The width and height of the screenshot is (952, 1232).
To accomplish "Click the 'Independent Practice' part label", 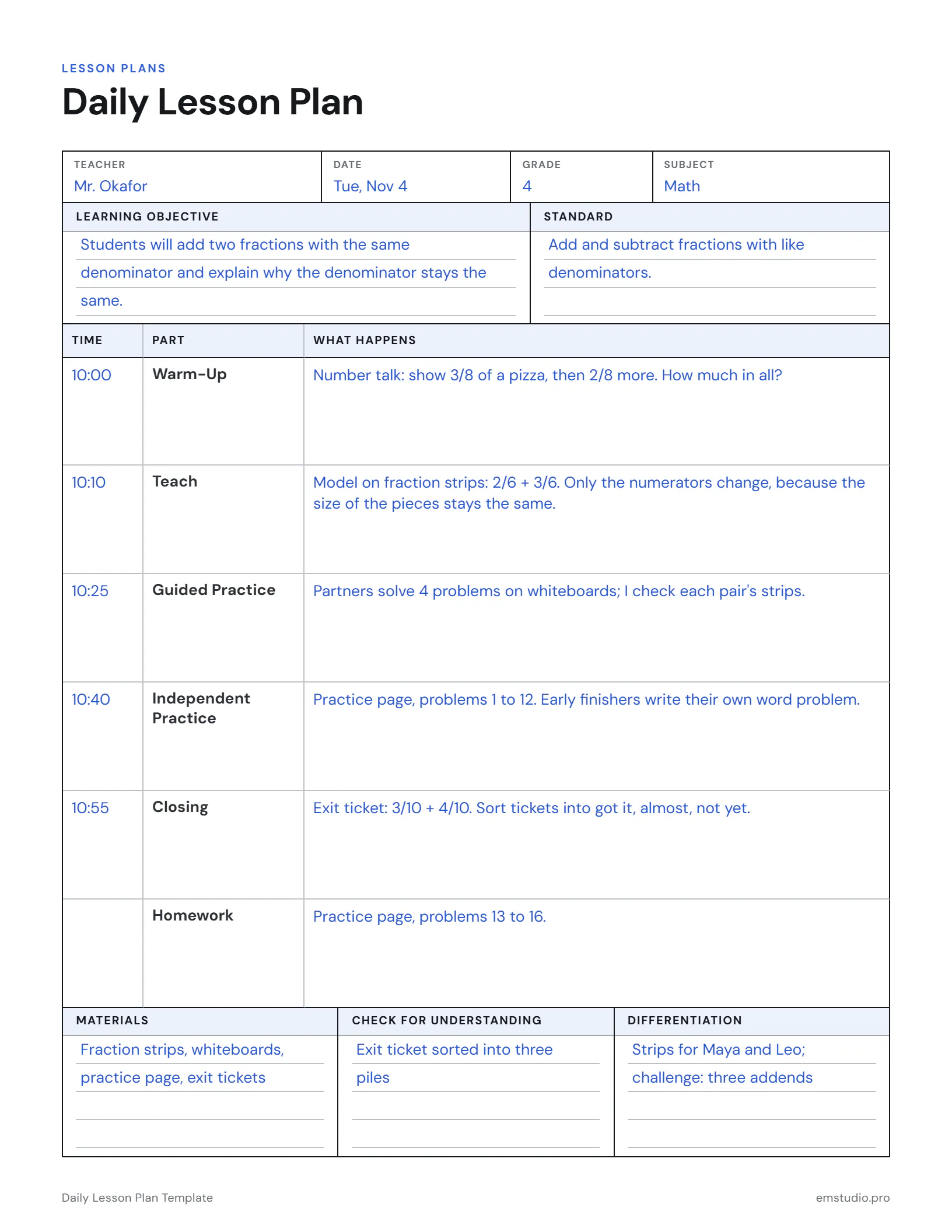I will point(201,708).
